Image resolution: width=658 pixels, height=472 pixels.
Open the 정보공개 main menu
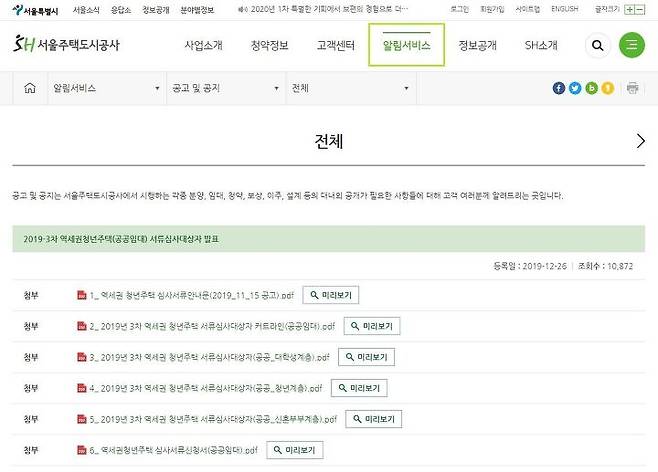click(x=478, y=45)
